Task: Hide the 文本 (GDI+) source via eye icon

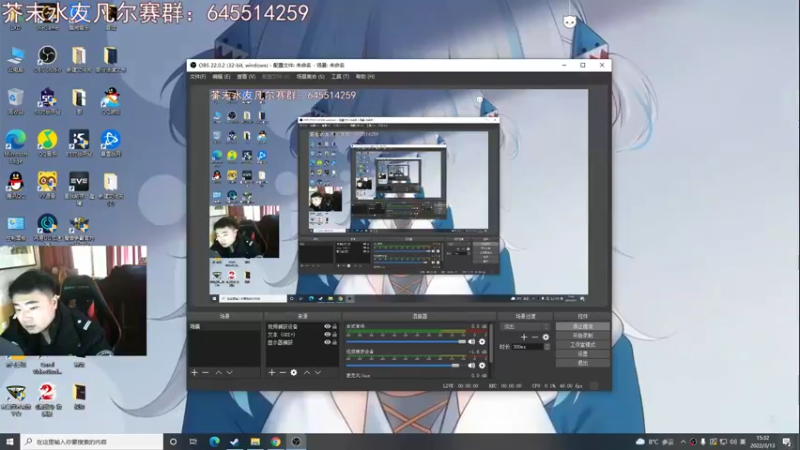Action: [x=327, y=335]
